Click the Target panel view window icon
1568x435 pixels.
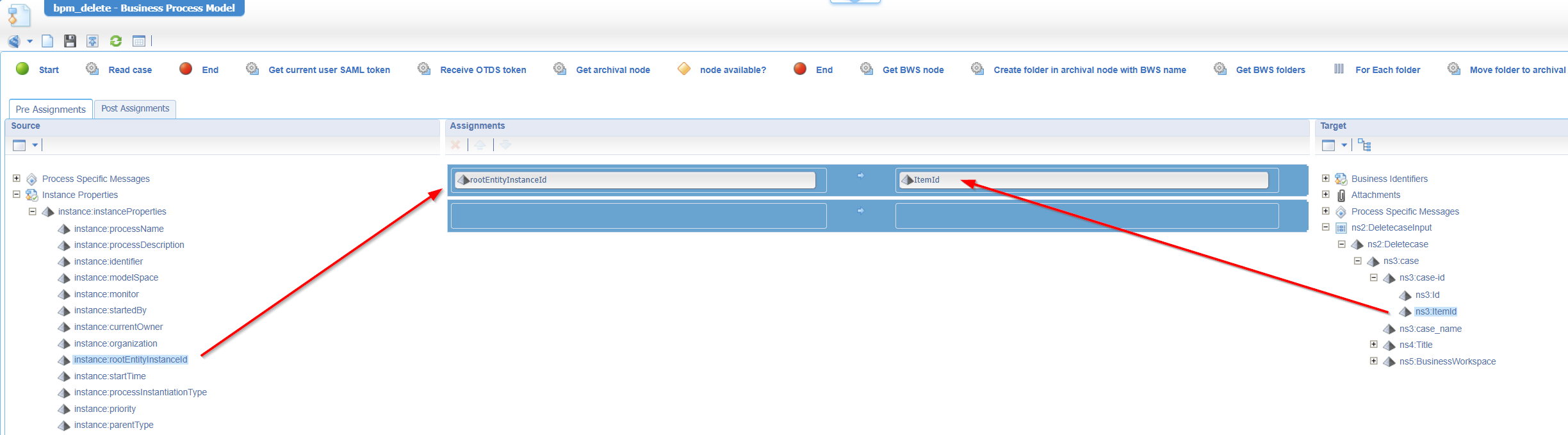pos(1329,145)
